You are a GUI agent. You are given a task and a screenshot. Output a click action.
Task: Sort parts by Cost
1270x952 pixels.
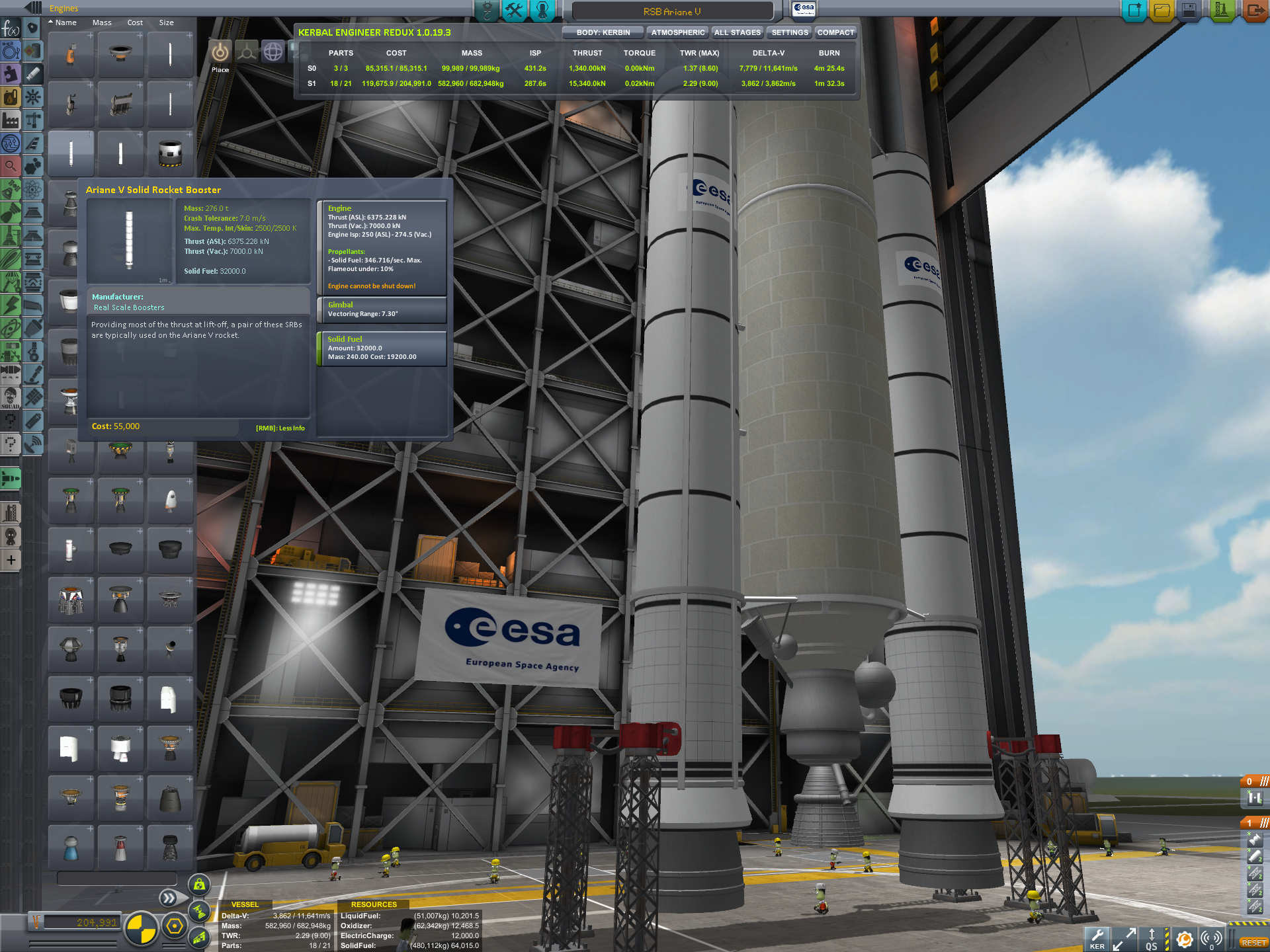tap(135, 22)
